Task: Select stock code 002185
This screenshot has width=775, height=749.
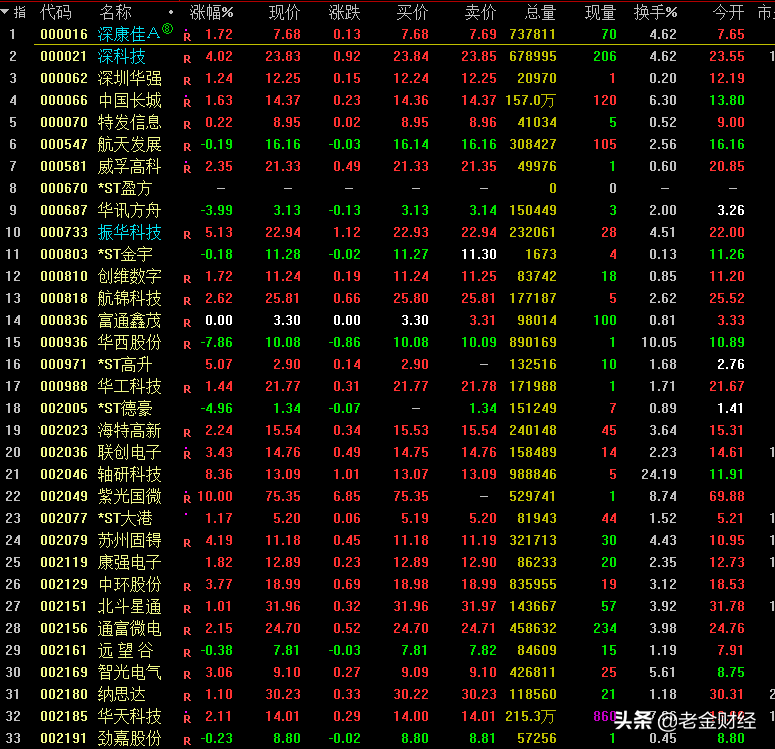Action: tap(64, 716)
